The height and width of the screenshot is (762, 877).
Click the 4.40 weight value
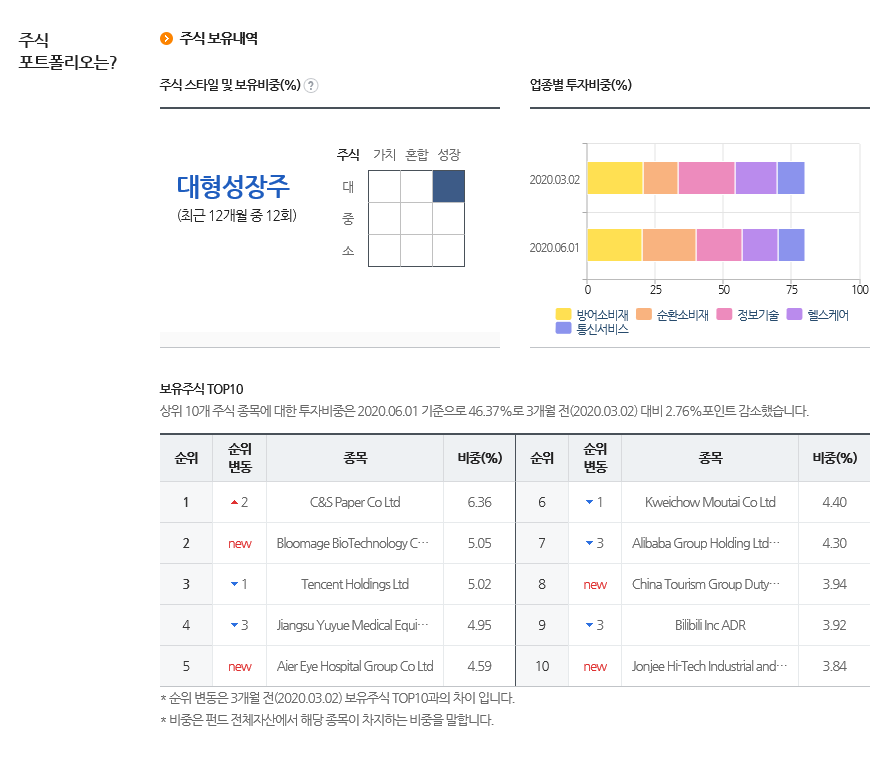pos(834,502)
